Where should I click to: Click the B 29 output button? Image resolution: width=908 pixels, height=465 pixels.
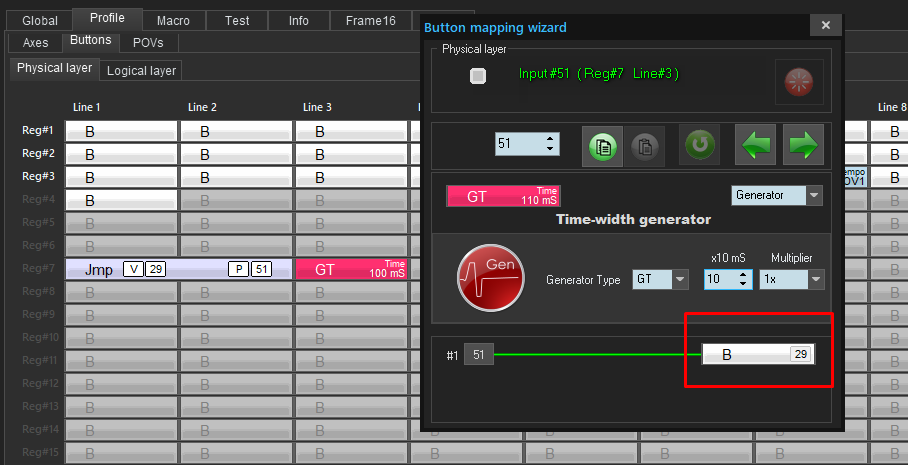click(x=758, y=354)
